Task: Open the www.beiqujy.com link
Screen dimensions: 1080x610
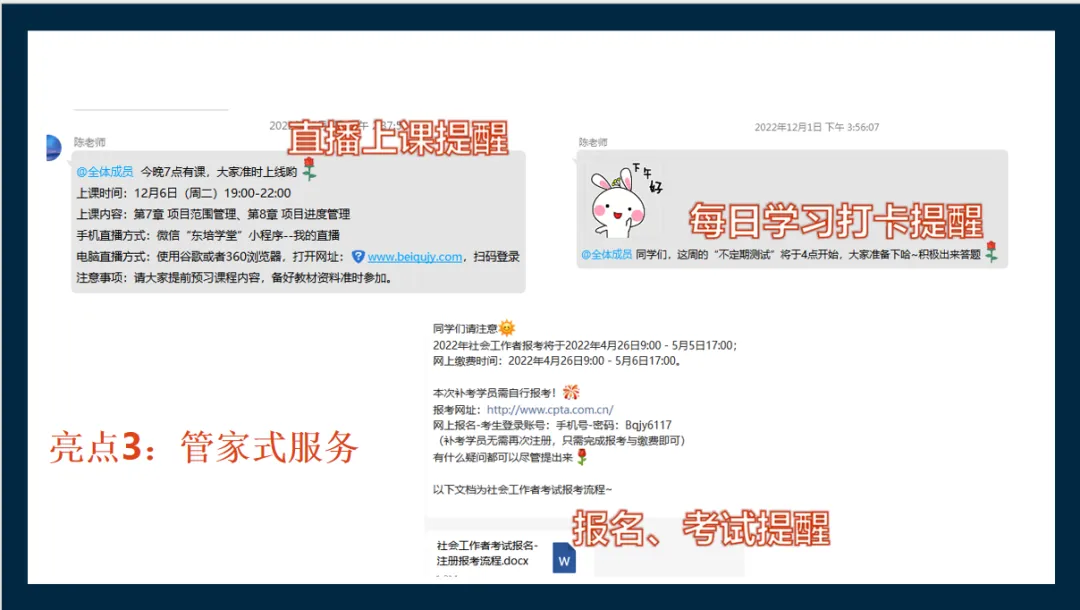Action: (415, 257)
